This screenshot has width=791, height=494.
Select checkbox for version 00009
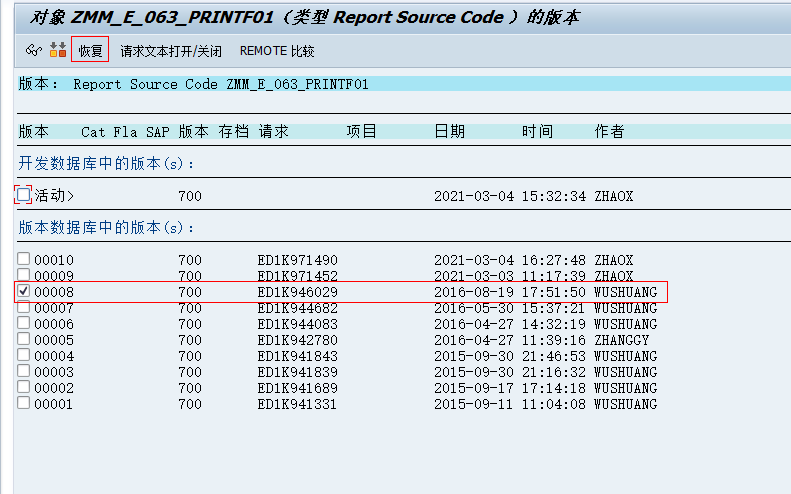[x=23, y=275]
